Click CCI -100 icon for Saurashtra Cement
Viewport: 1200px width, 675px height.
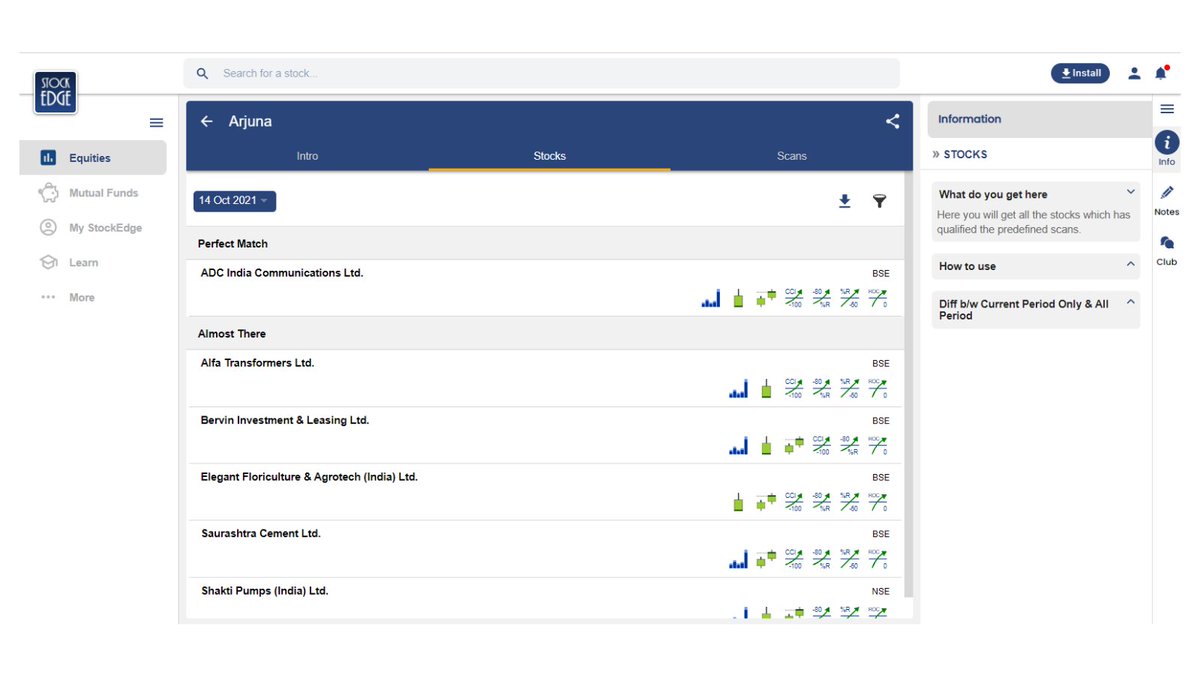click(793, 559)
